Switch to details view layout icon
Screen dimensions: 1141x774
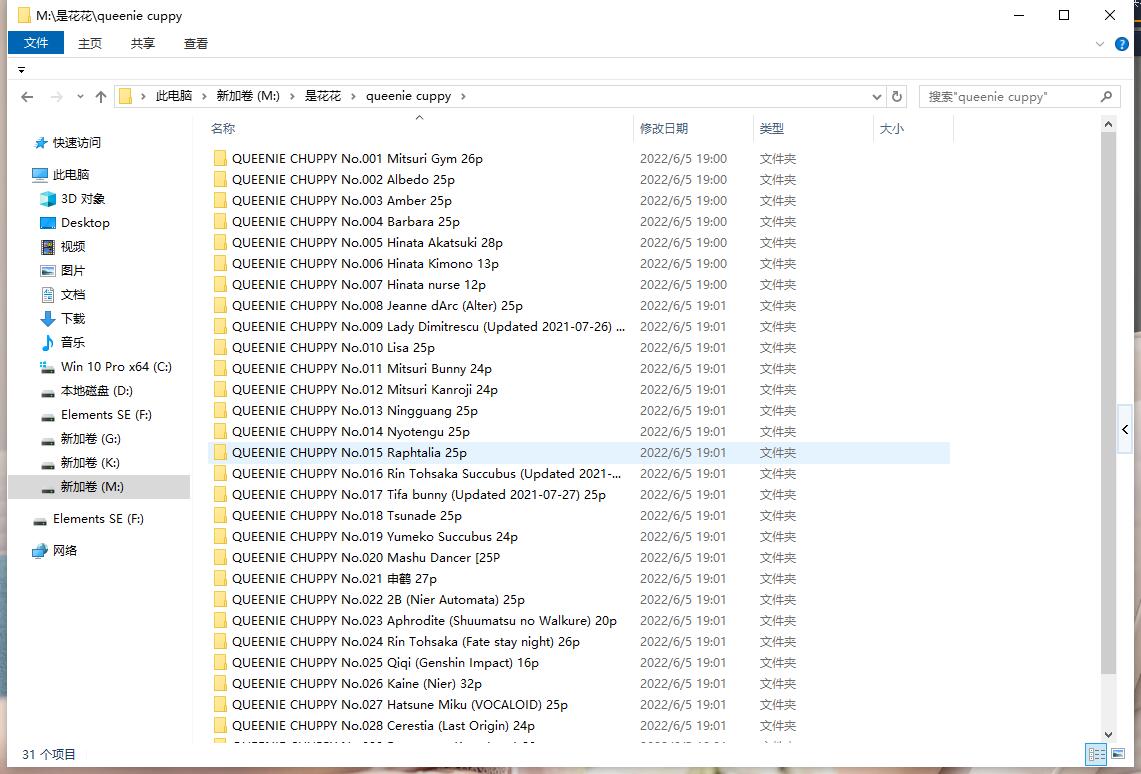[1097, 754]
